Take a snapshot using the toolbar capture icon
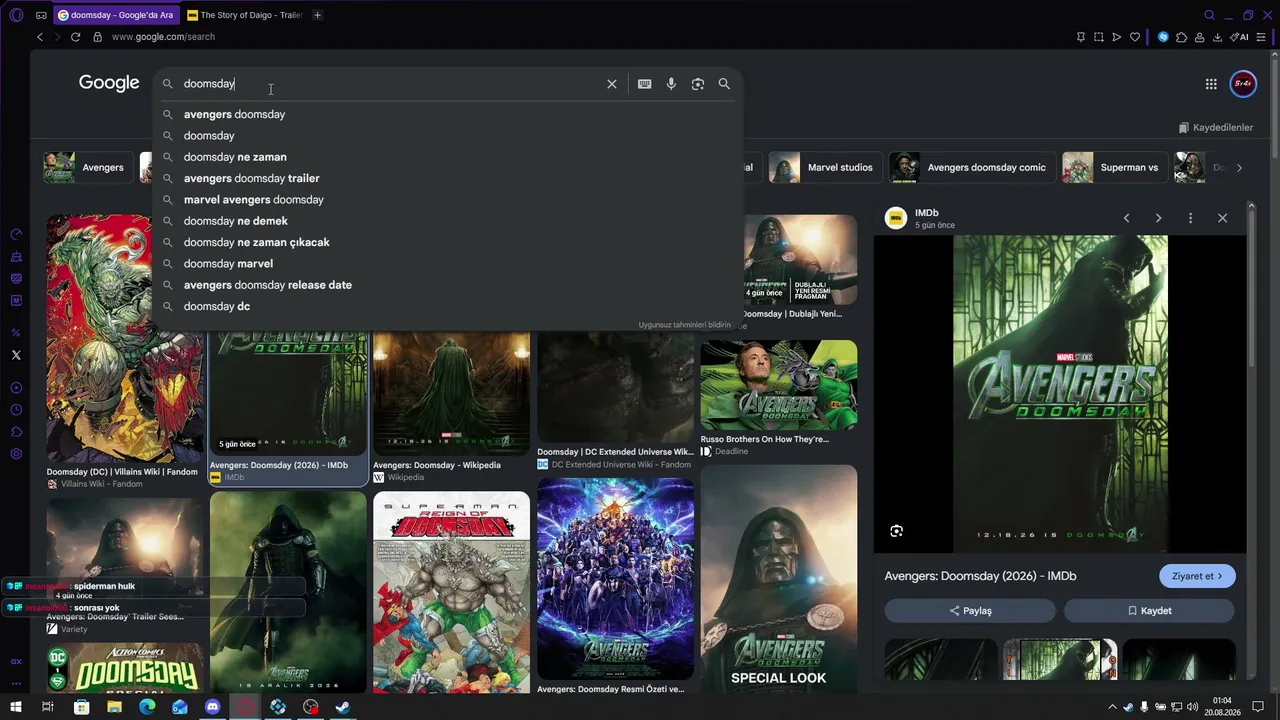The height and width of the screenshot is (720, 1280). point(1099,37)
